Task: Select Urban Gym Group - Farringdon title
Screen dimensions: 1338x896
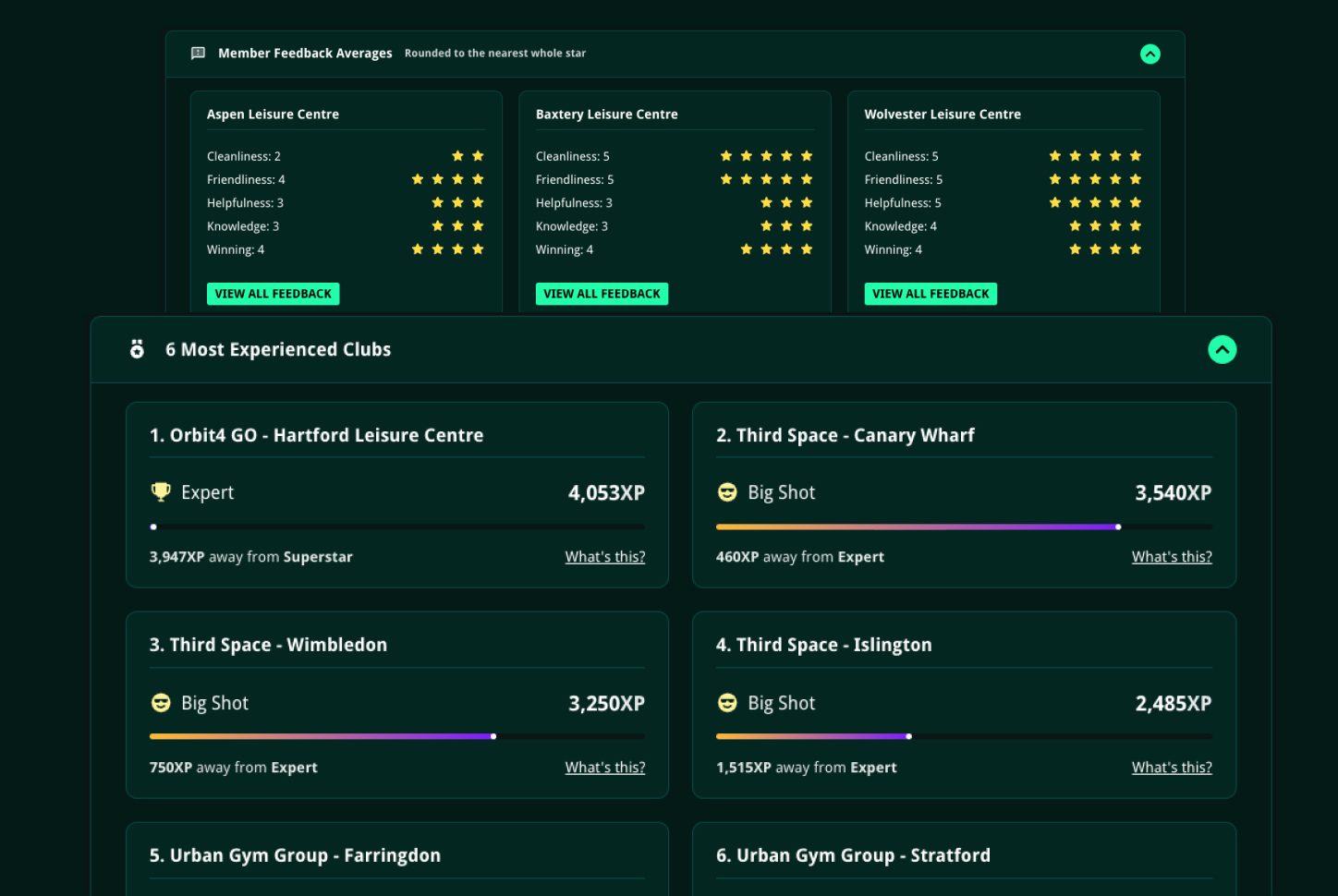Action: pyautogui.click(x=295, y=855)
